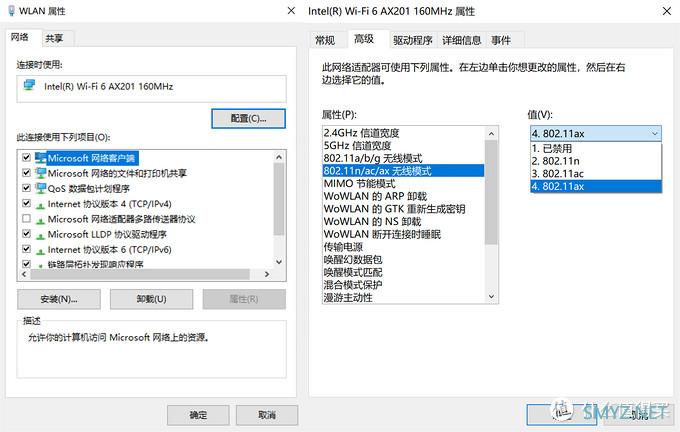Toggle QoS 数据包计划程序 checkbox
This screenshot has width=680, height=432.
26,188
